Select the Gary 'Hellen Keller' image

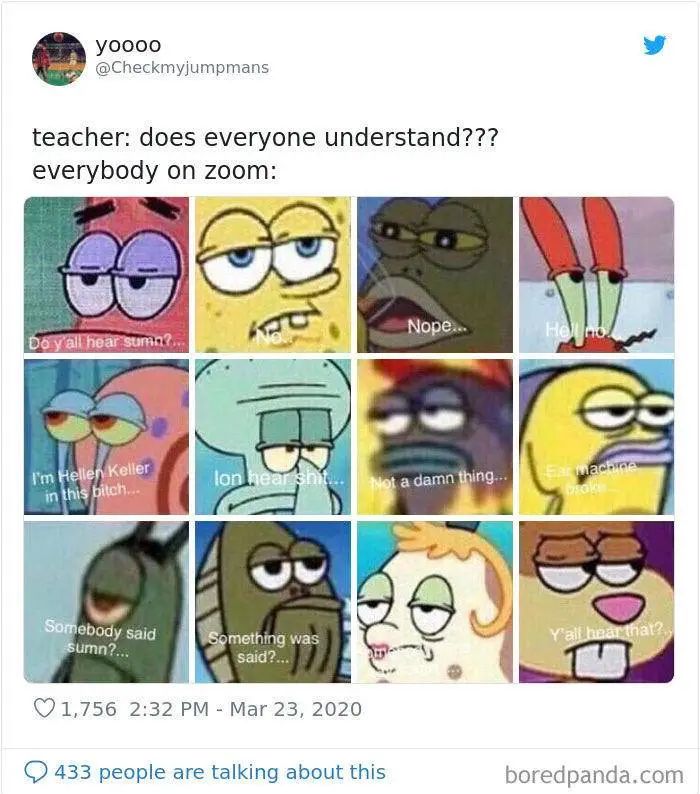click(106, 437)
